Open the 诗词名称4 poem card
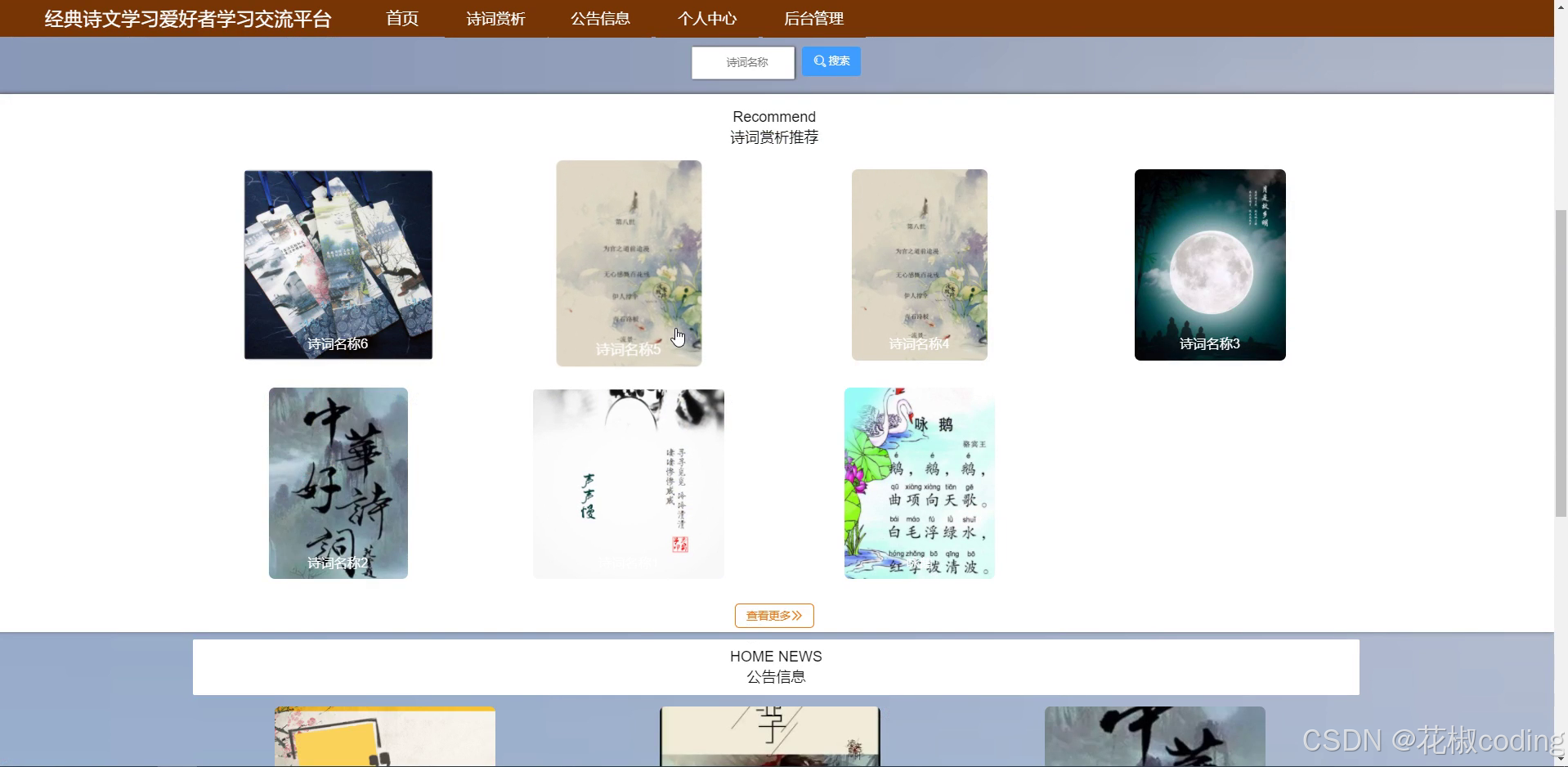This screenshot has width=1568, height=767. (x=919, y=264)
